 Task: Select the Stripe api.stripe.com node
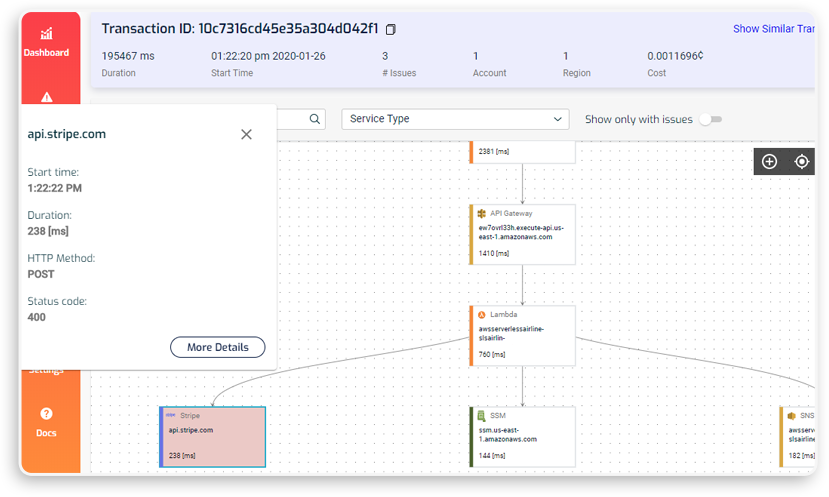(213, 437)
